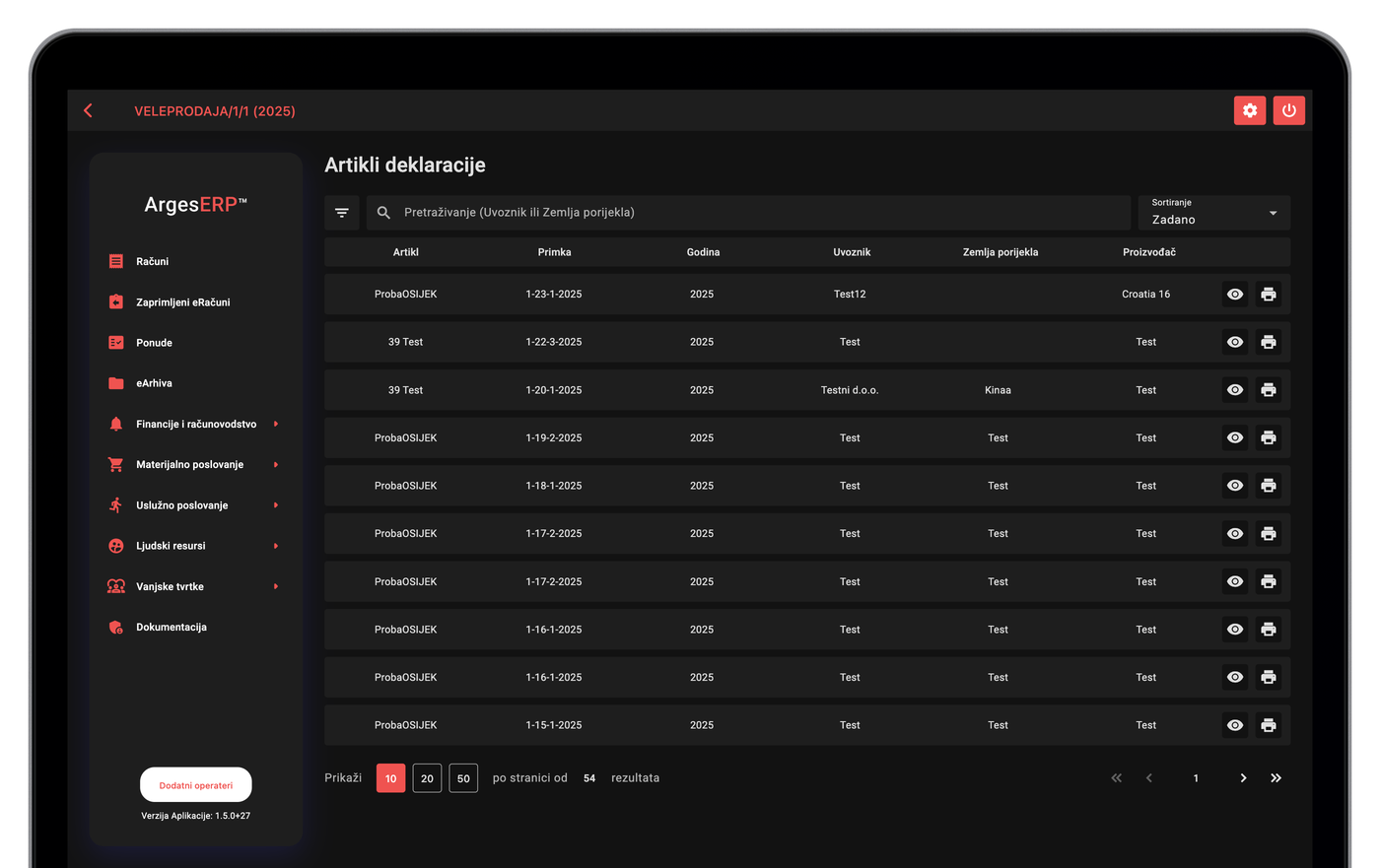Click the red power logout button
The image size is (1380, 868).
click(x=1288, y=110)
